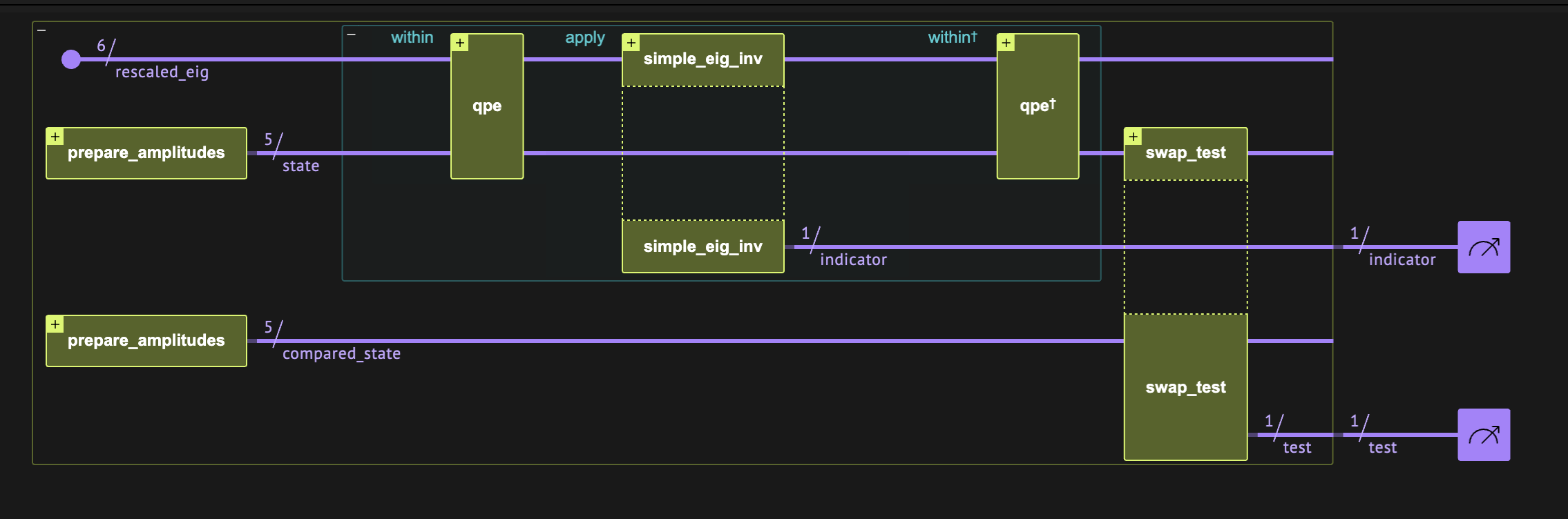Viewport: 1568px width, 519px height.
Task: Click the 'apply' section label
Action: pyautogui.click(x=584, y=37)
